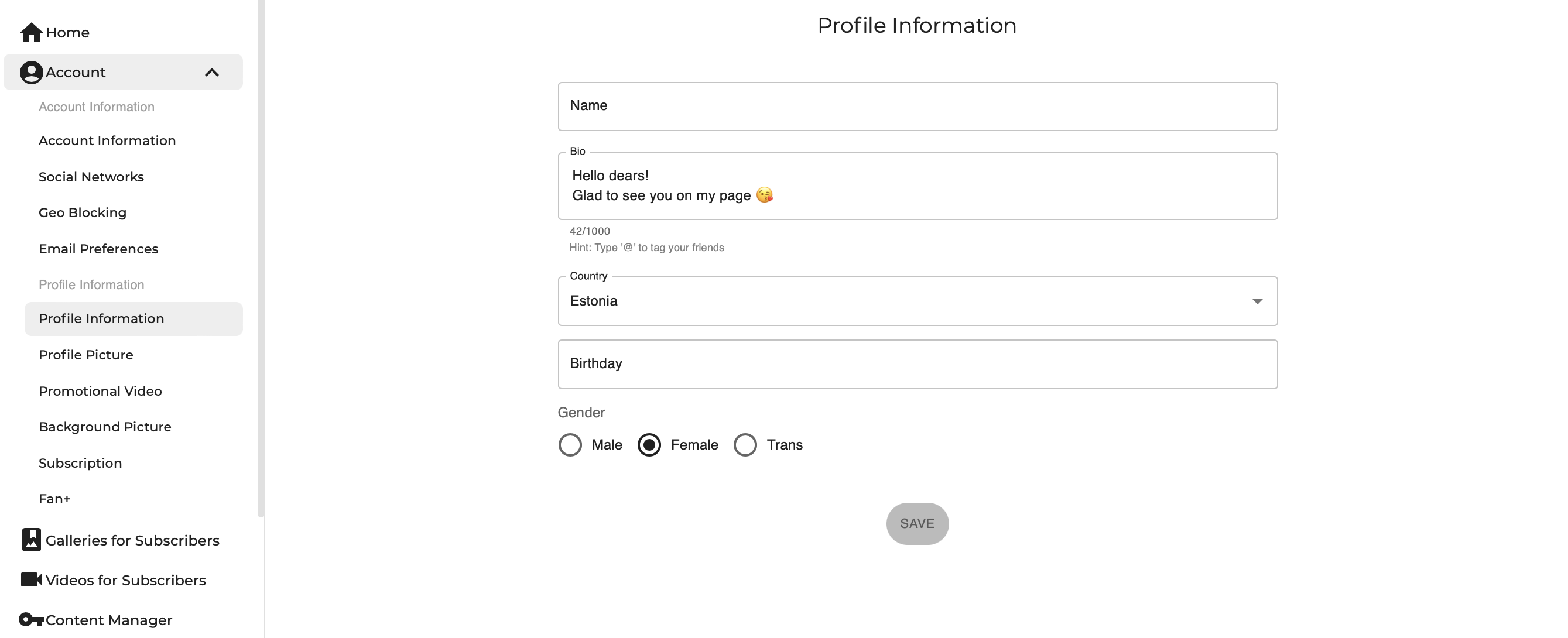Viewport: 1568px width, 638px height.
Task: Click into the Bio text area
Action: tap(917, 186)
